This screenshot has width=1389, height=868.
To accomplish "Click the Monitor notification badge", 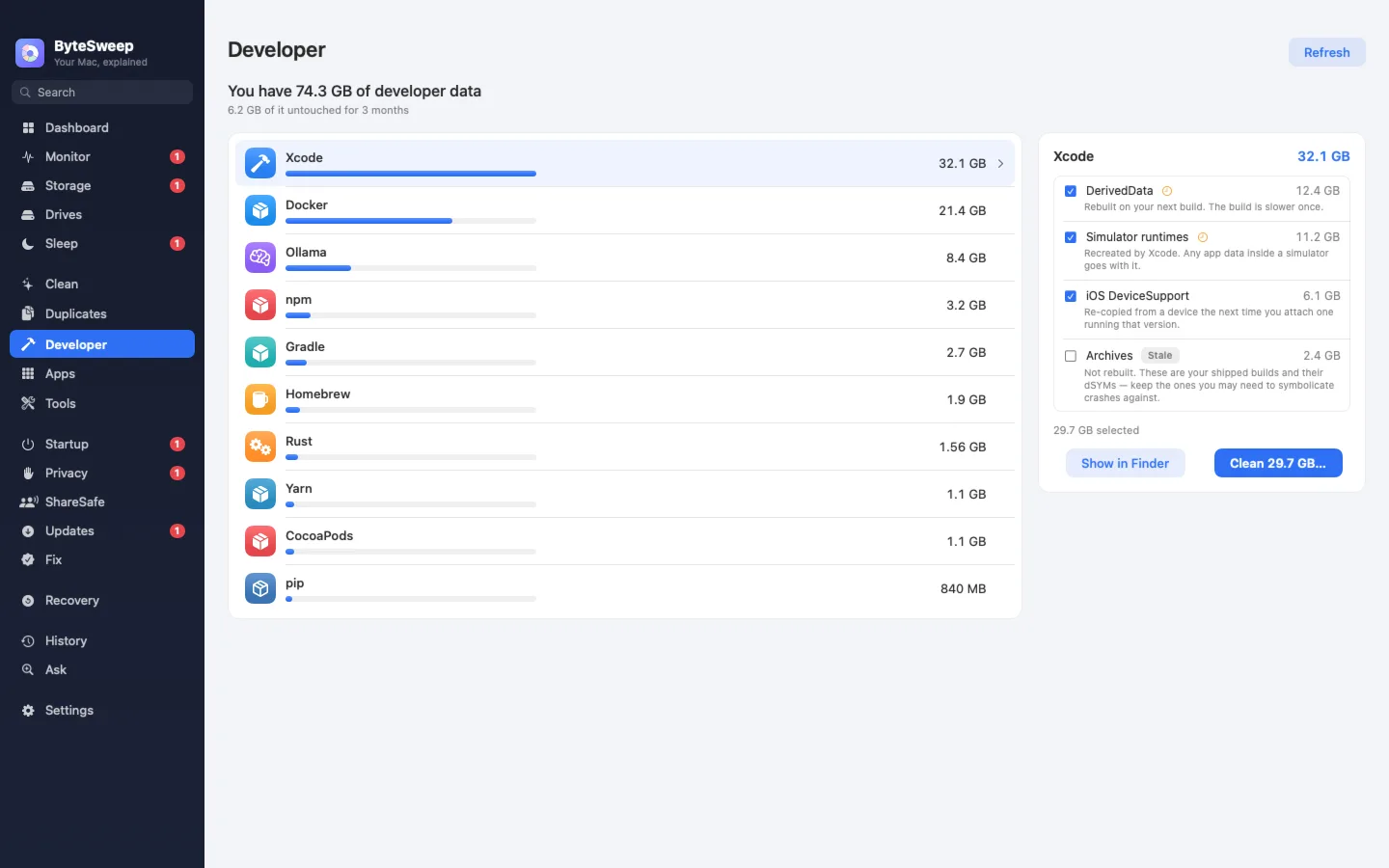I will 177,156.
